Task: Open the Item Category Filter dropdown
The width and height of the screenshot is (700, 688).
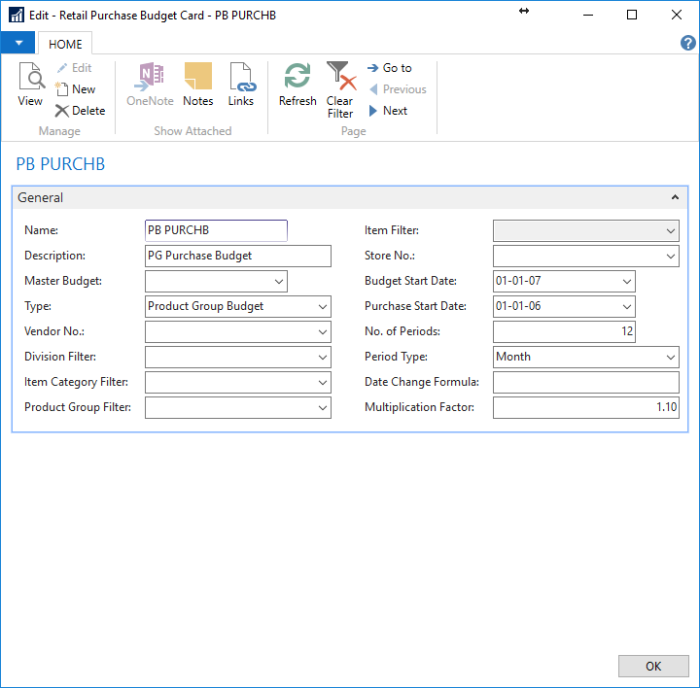Action: [322, 383]
